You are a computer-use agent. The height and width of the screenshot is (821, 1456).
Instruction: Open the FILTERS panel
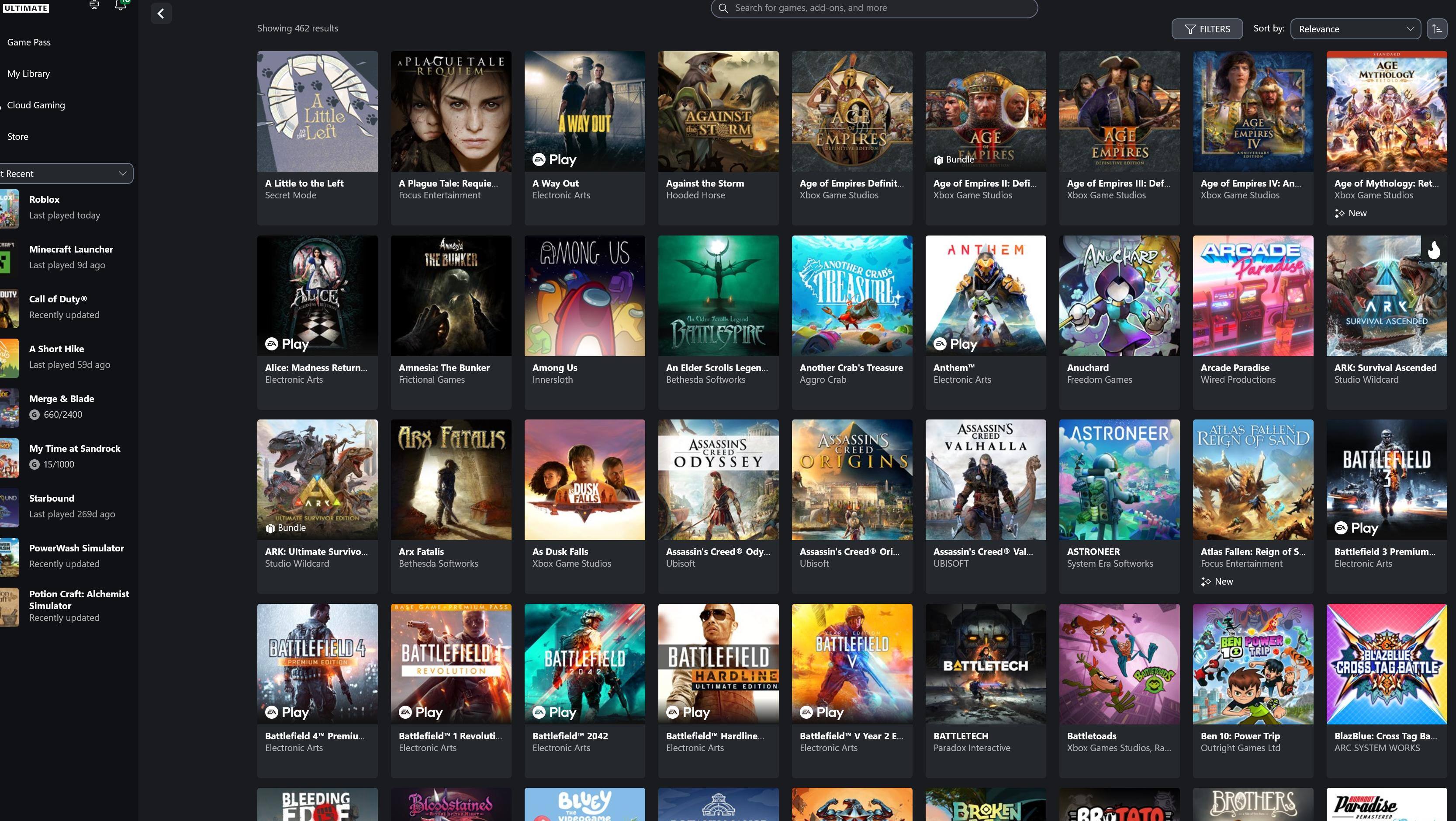1207,29
